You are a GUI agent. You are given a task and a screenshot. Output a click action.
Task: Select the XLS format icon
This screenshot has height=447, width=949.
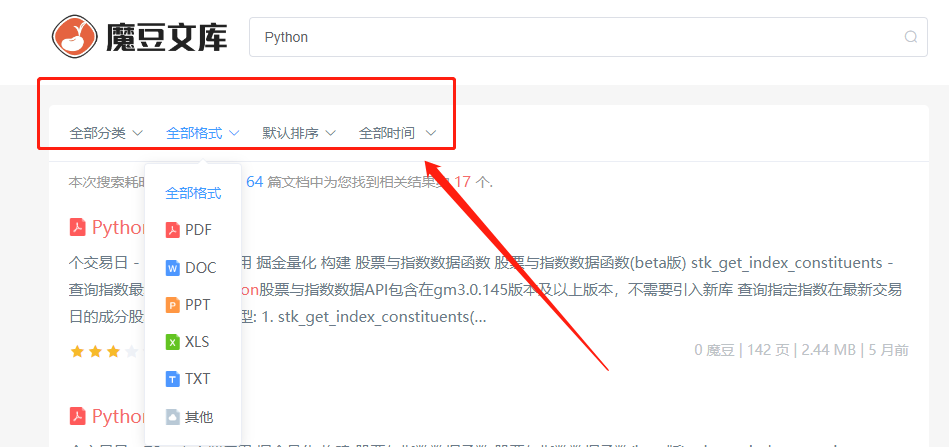(x=172, y=342)
